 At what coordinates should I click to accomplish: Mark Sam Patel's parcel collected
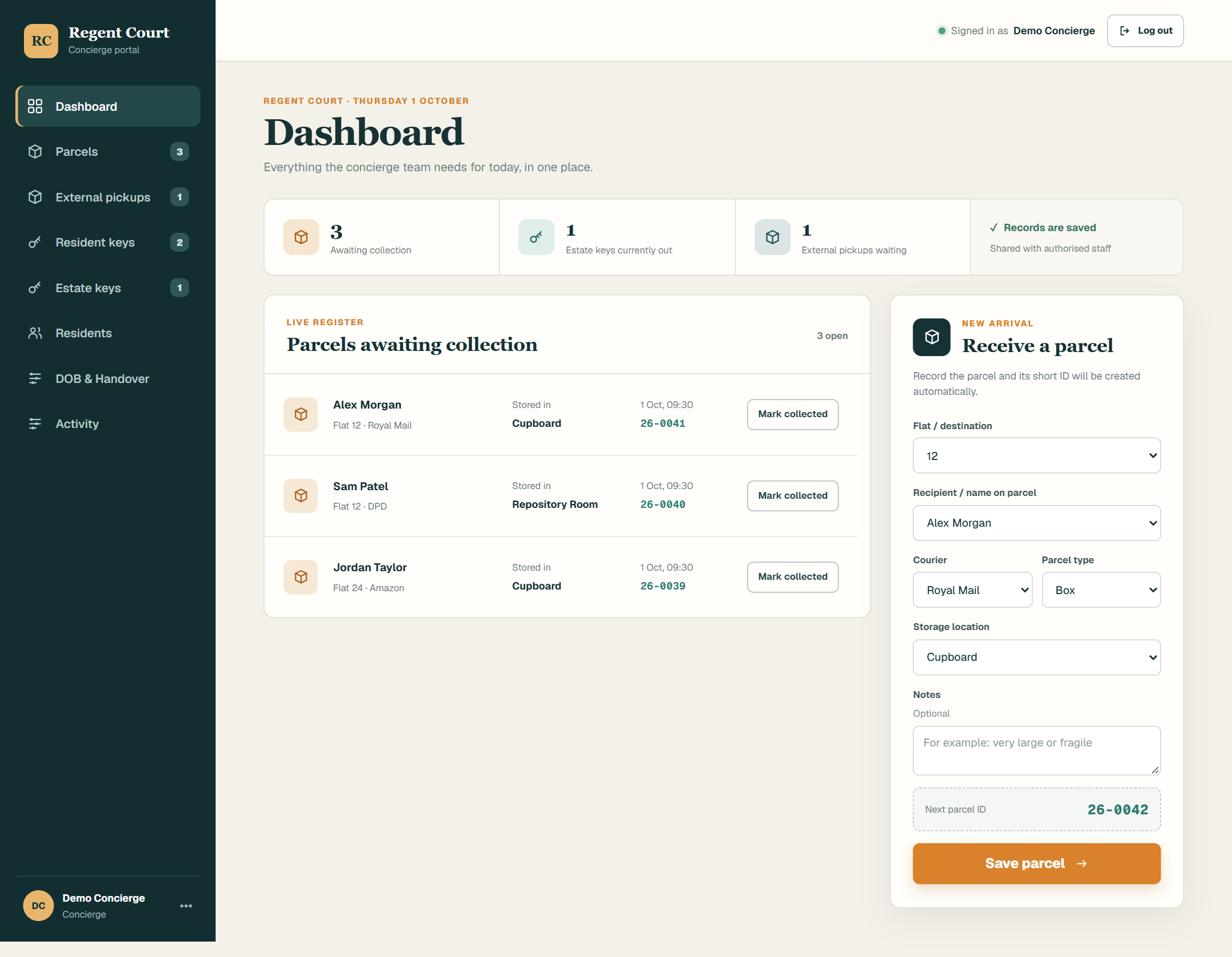coord(793,495)
